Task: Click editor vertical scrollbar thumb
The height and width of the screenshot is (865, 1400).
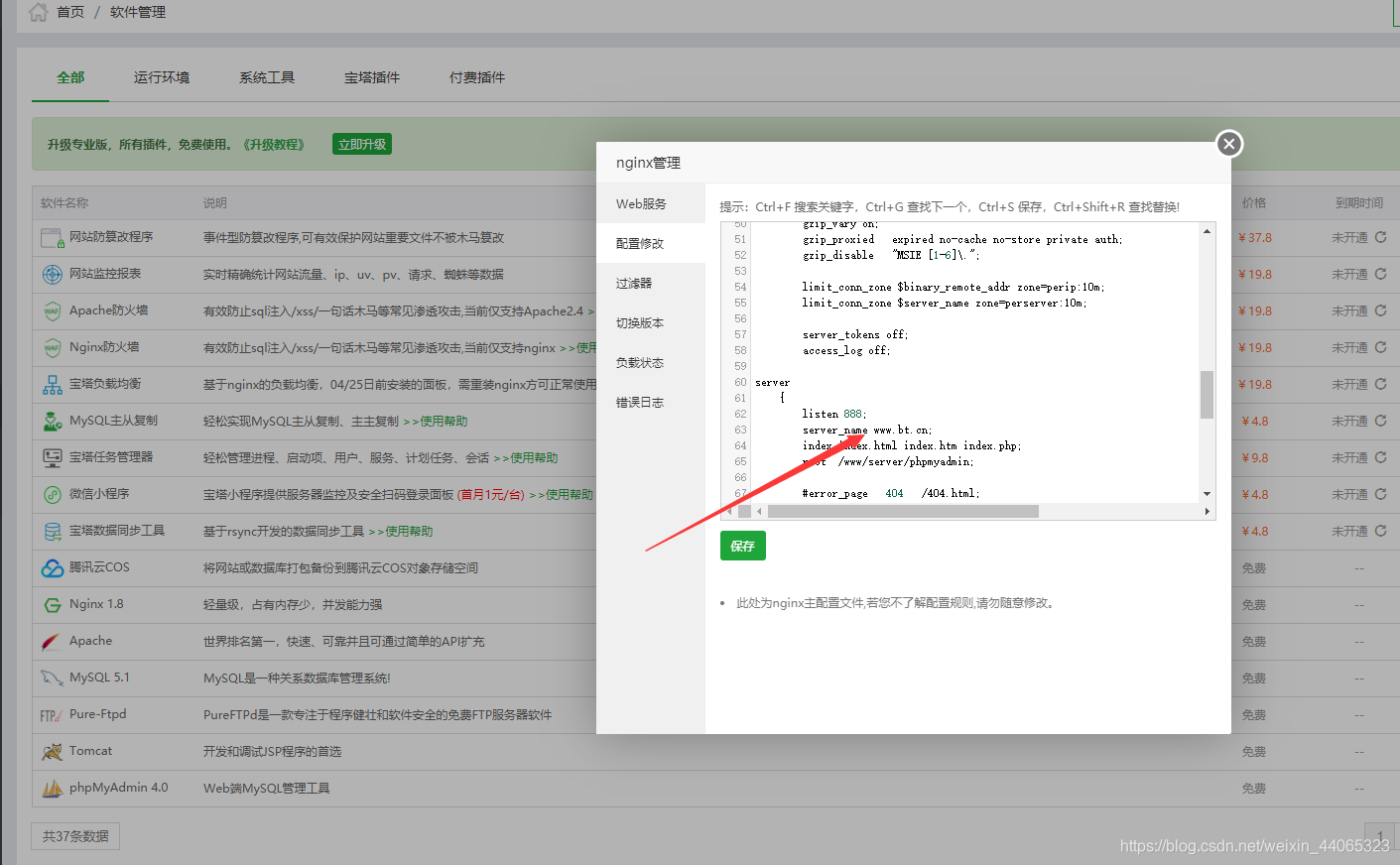Action: pyautogui.click(x=1207, y=395)
